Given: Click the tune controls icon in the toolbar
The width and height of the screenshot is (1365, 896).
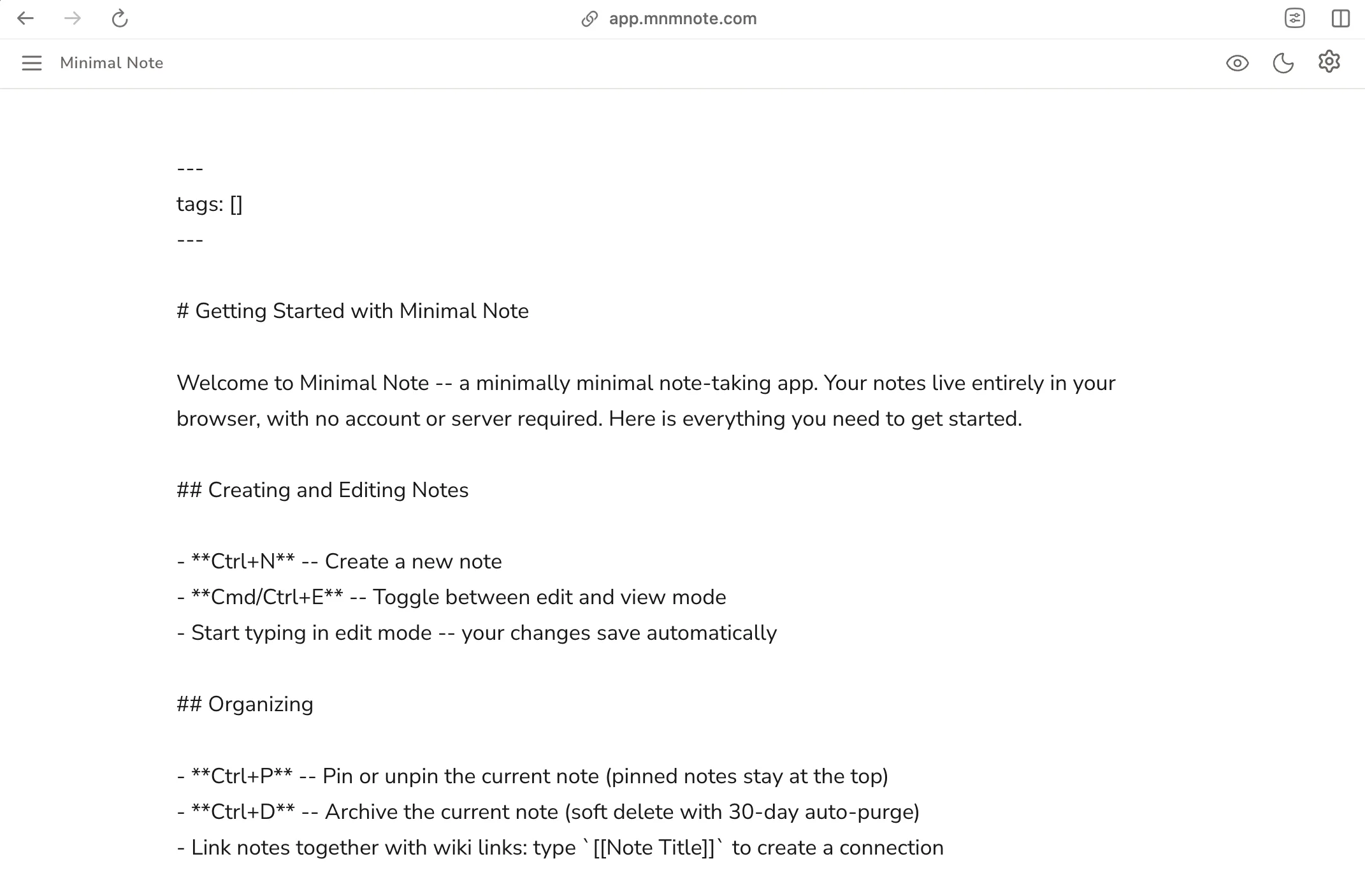Looking at the screenshot, I should pyautogui.click(x=1296, y=18).
